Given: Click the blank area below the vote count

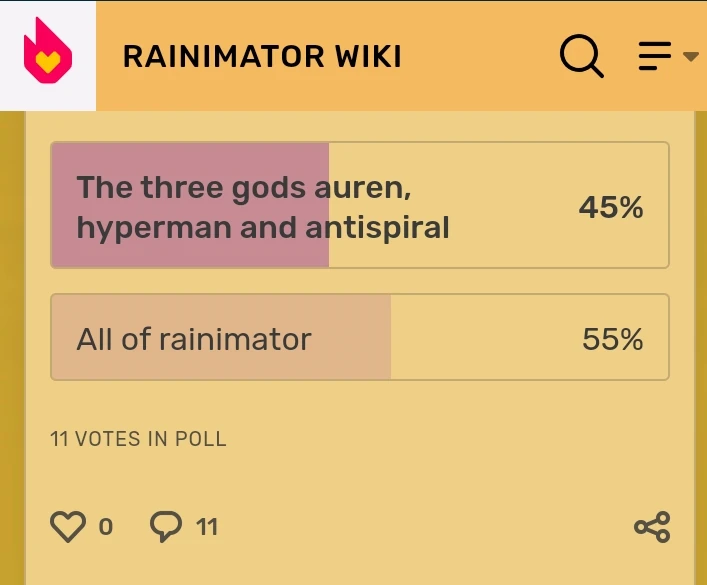Looking at the screenshot, I should pyautogui.click(x=400, y=475).
